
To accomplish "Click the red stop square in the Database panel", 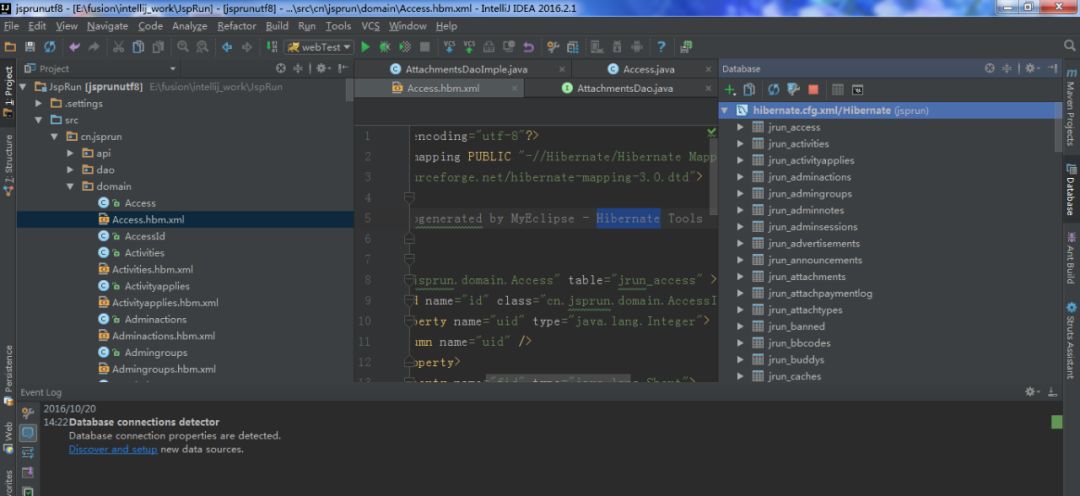I will [x=813, y=90].
